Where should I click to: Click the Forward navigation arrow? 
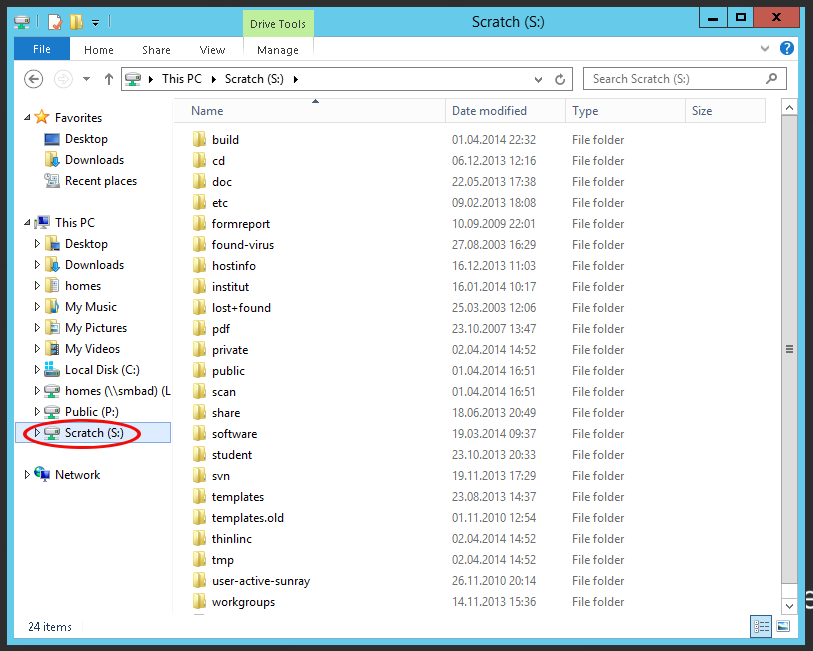pyautogui.click(x=63, y=79)
